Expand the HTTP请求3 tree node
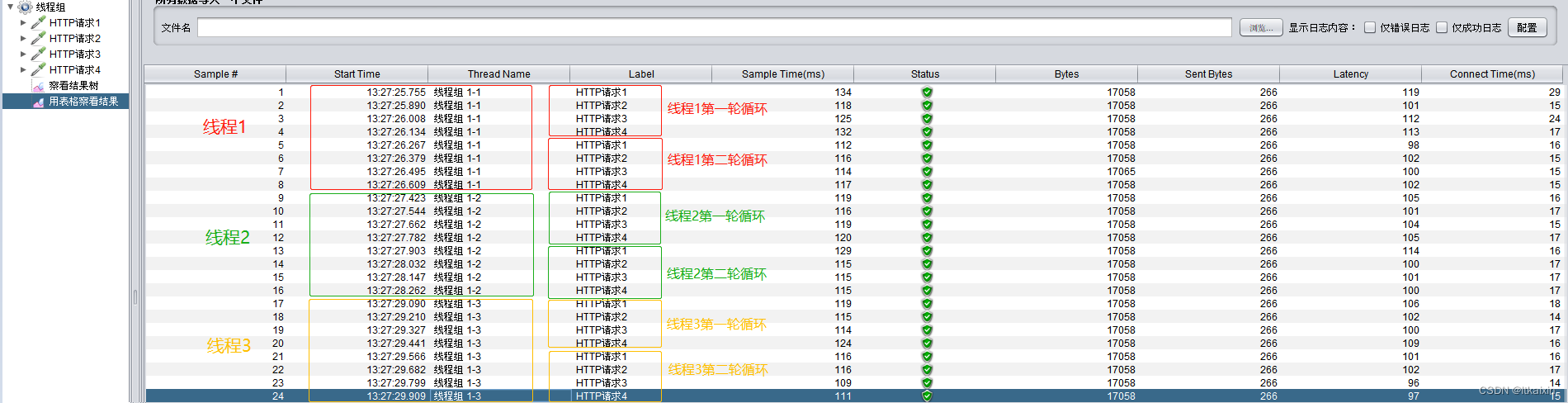1568x403 pixels. click(x=23, y=55)
